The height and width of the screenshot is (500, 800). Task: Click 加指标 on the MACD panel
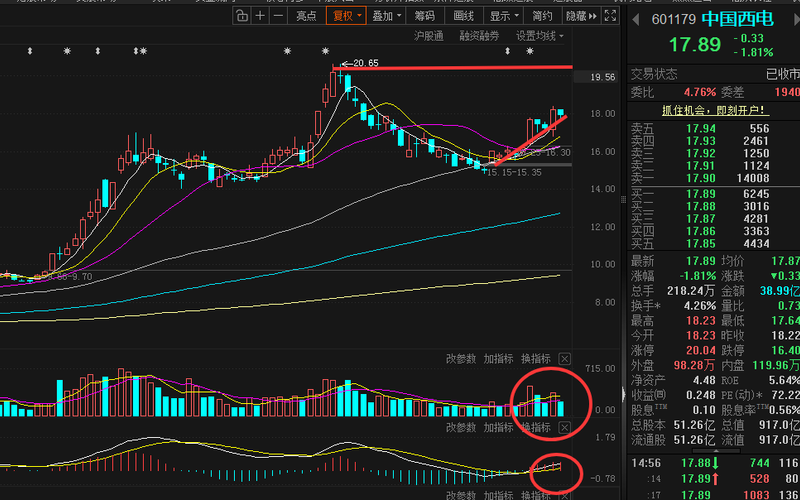click(498, 428)
